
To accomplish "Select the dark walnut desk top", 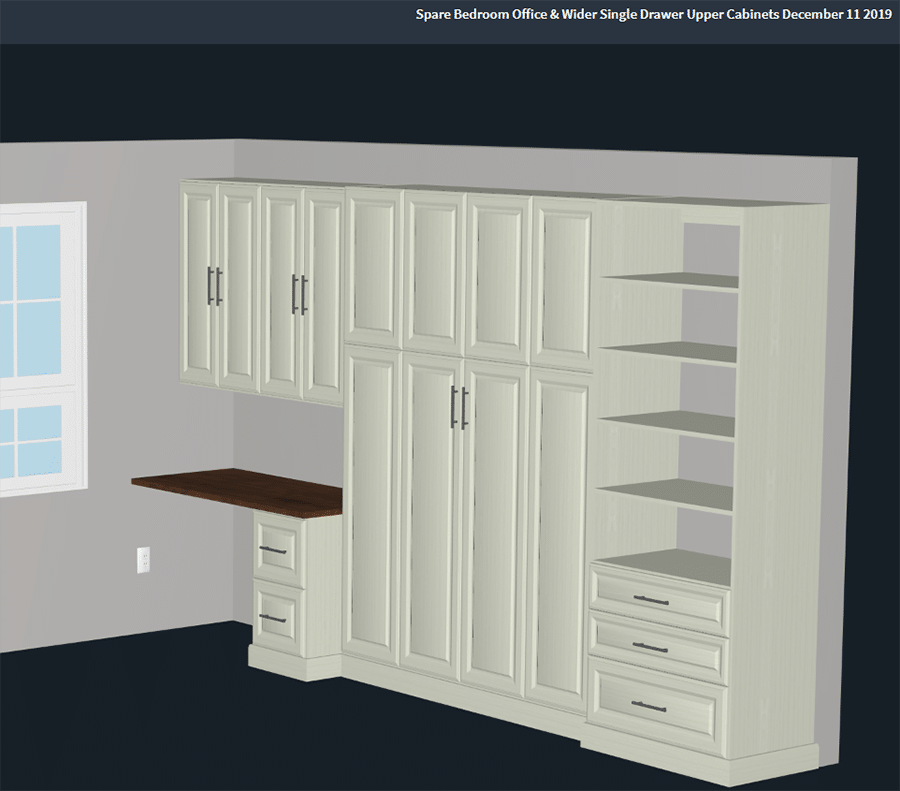I will point(237,492).
